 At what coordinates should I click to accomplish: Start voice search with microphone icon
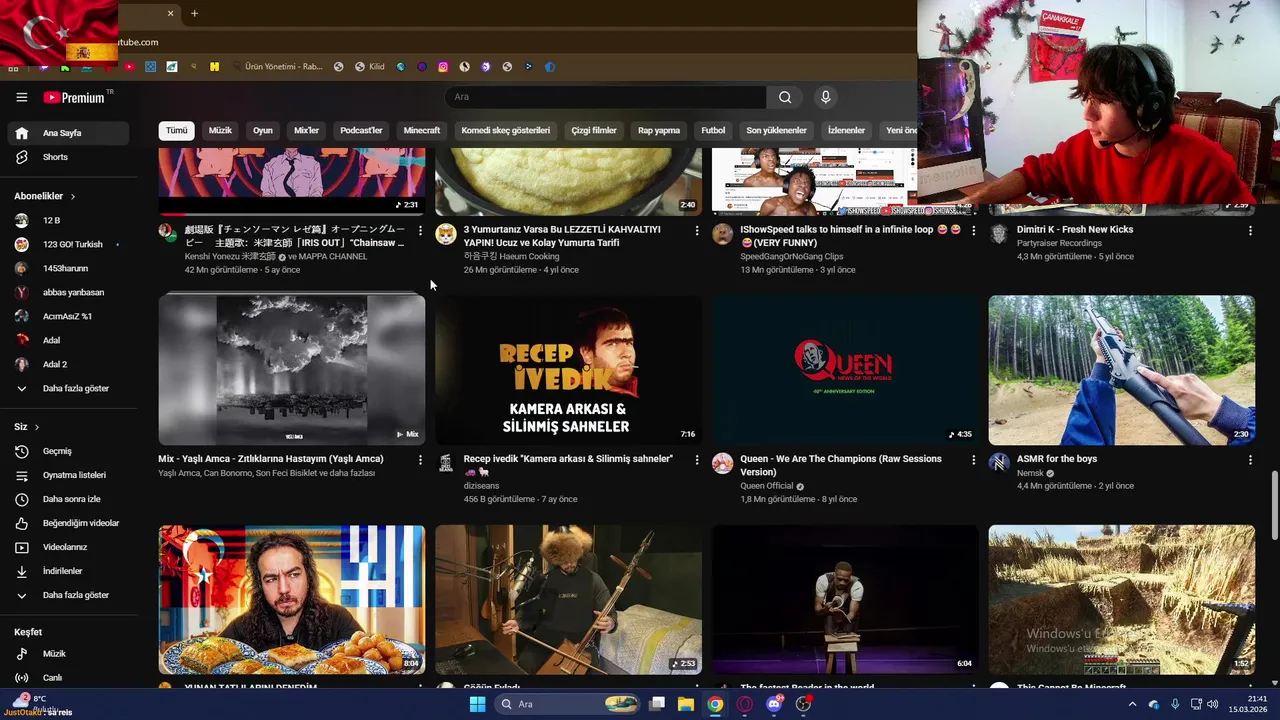click(x=825, y=97)
